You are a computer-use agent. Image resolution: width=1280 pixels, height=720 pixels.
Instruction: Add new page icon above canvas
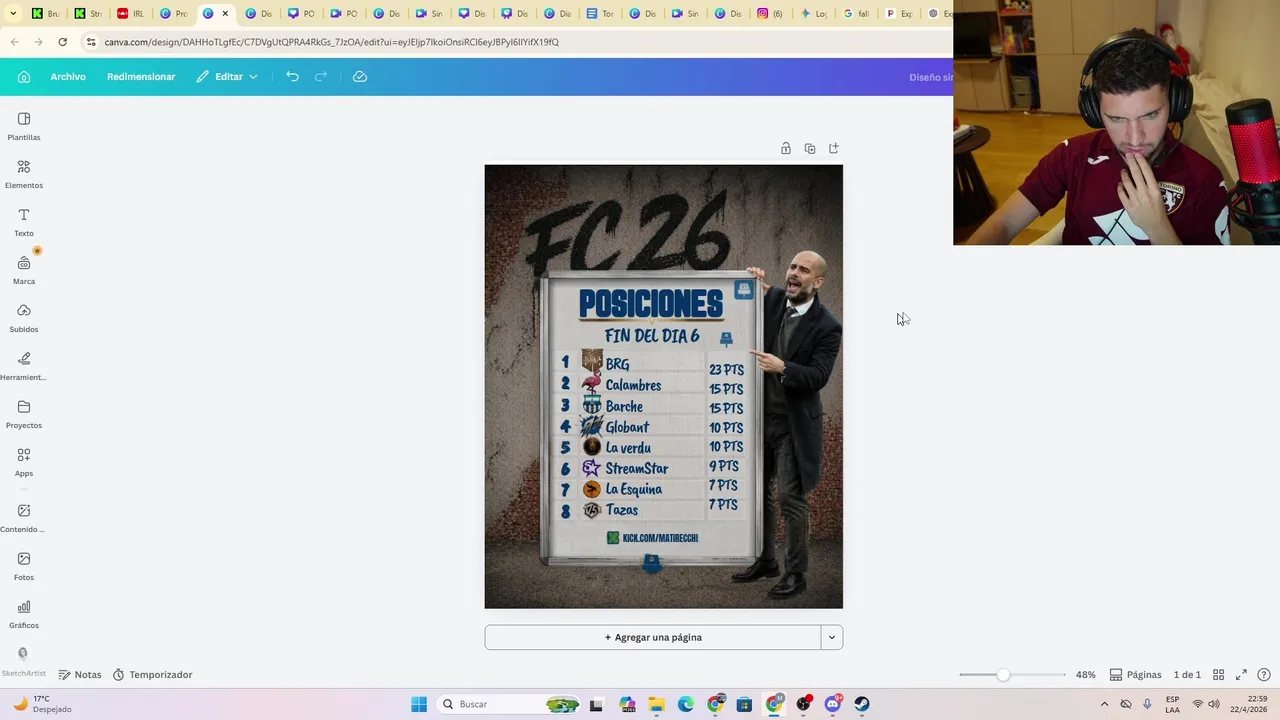pos(834,148)
